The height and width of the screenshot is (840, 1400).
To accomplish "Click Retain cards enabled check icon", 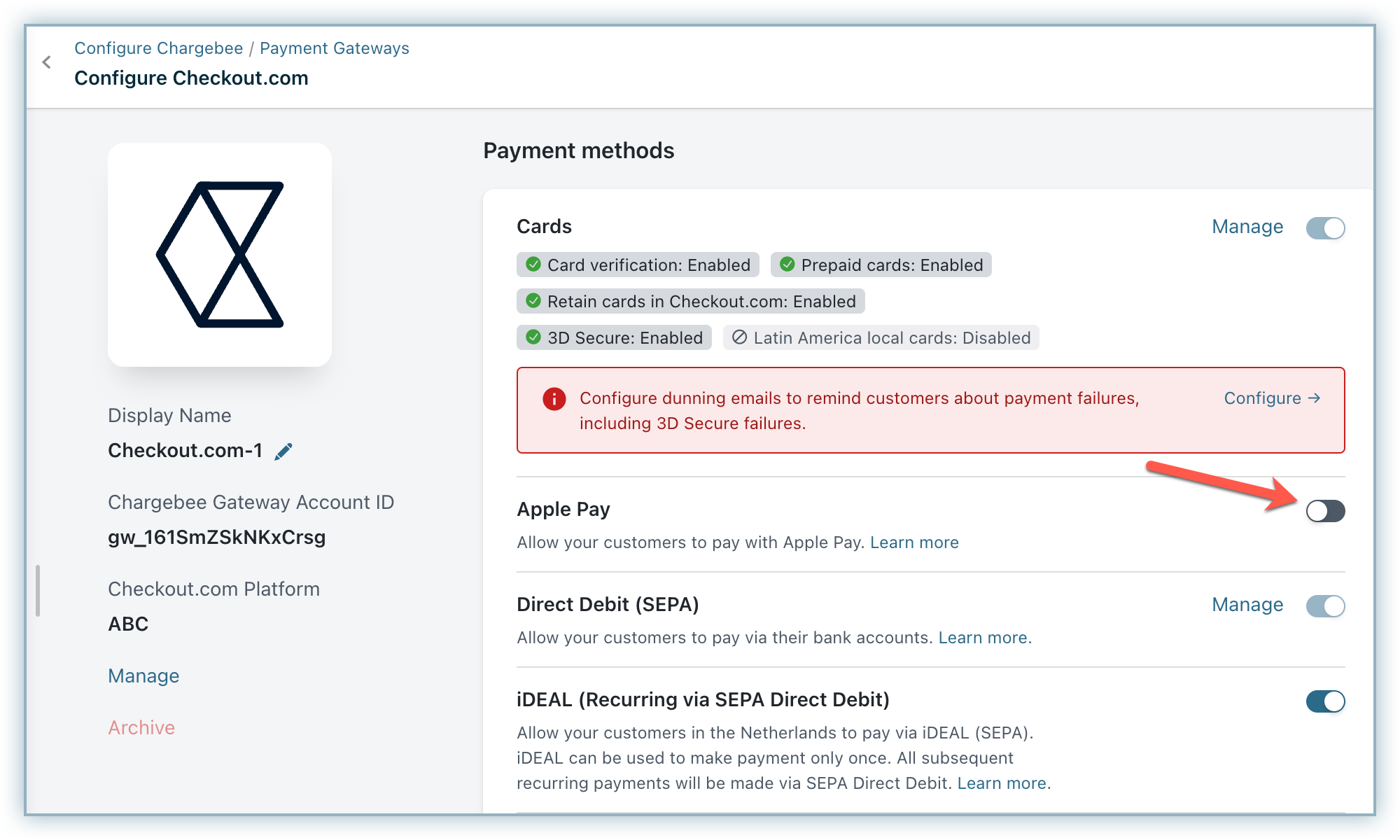I will click(533, 301).
